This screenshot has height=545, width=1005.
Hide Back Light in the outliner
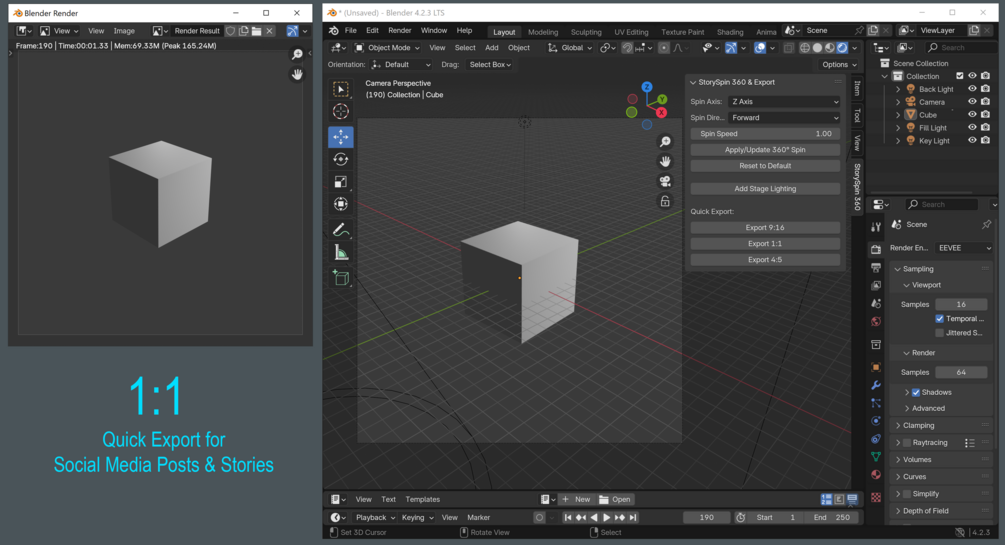click(972, 89)
